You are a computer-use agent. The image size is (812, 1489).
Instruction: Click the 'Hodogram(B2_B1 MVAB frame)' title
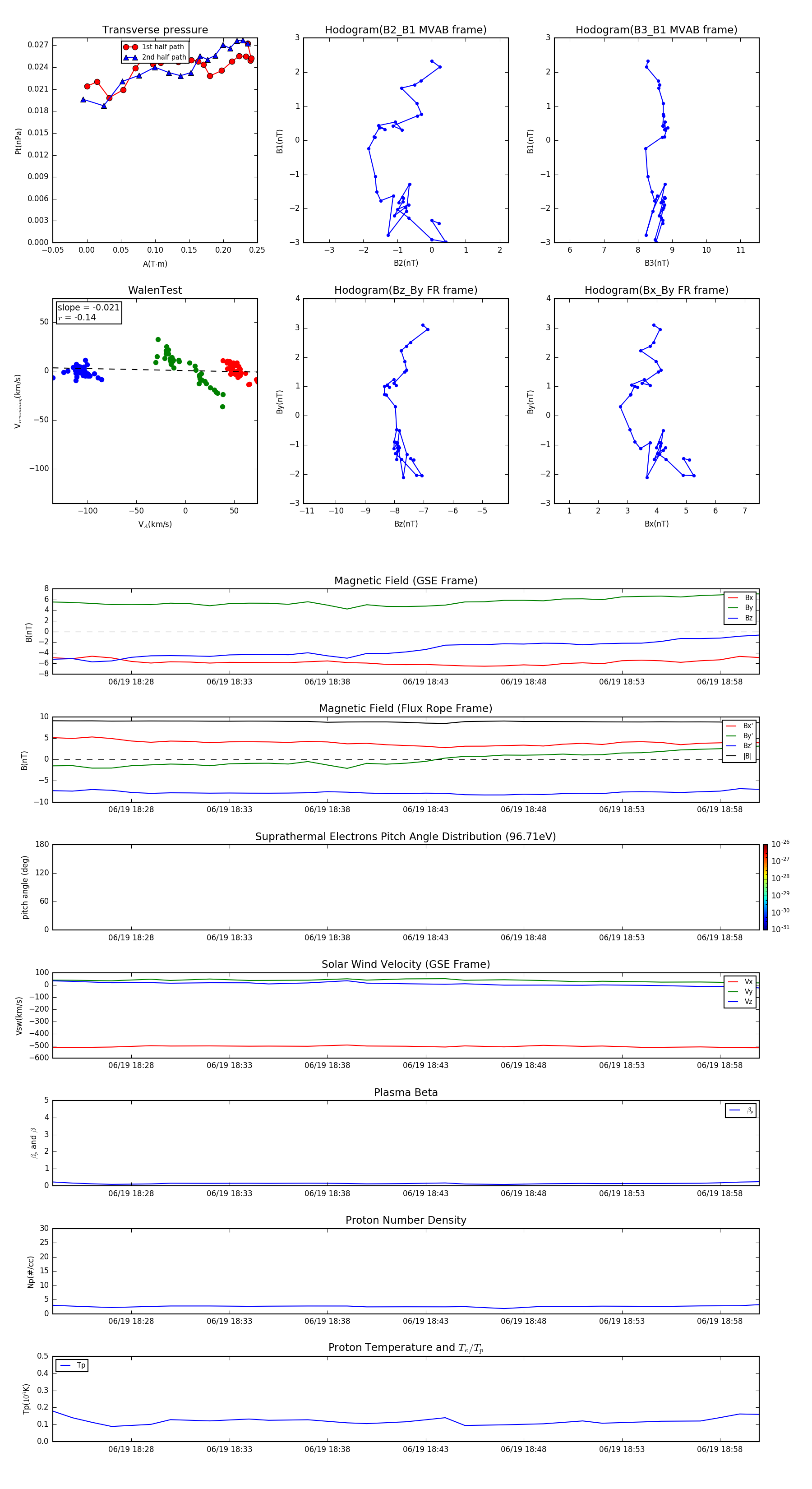tap(406, 30)
